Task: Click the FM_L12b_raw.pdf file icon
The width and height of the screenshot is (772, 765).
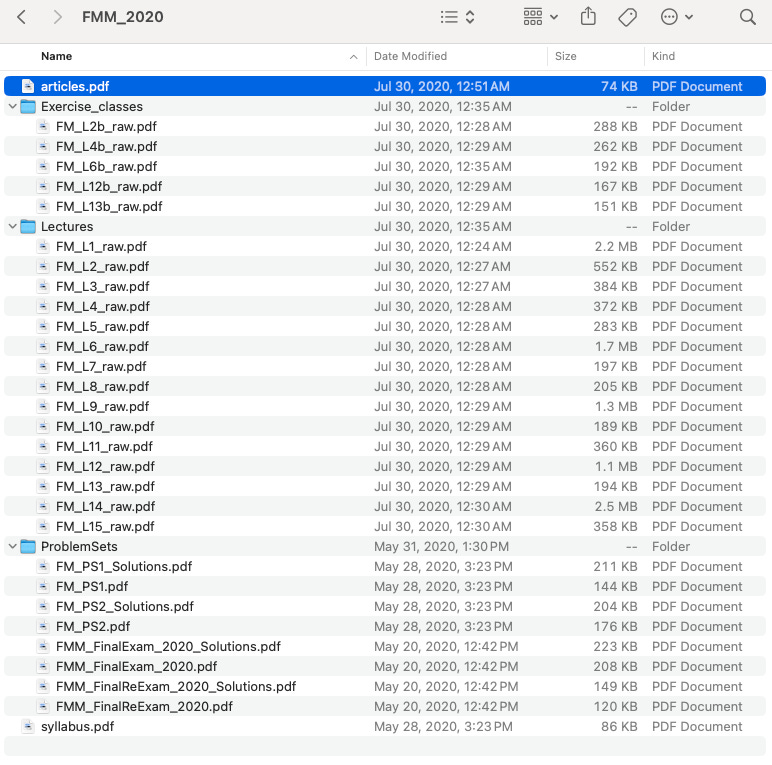Action: coord(43,187)
